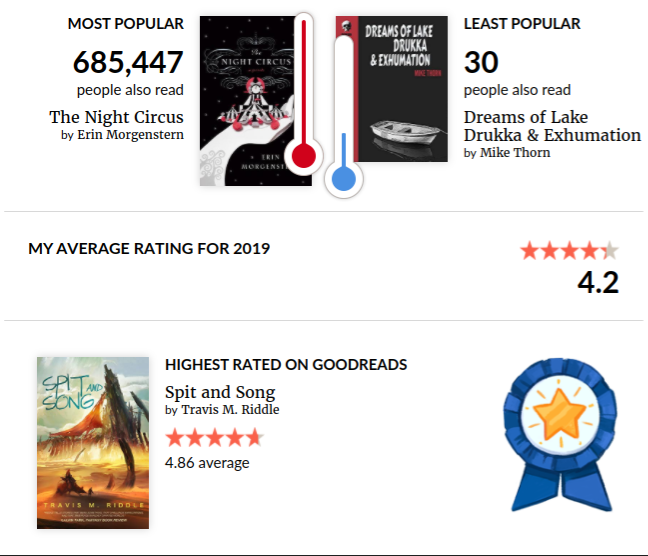Screen dimensions: 648x556
Task: Open Dreams of Lake Drukka cover image
Action: pyautogui.click(x=405, y=89)
